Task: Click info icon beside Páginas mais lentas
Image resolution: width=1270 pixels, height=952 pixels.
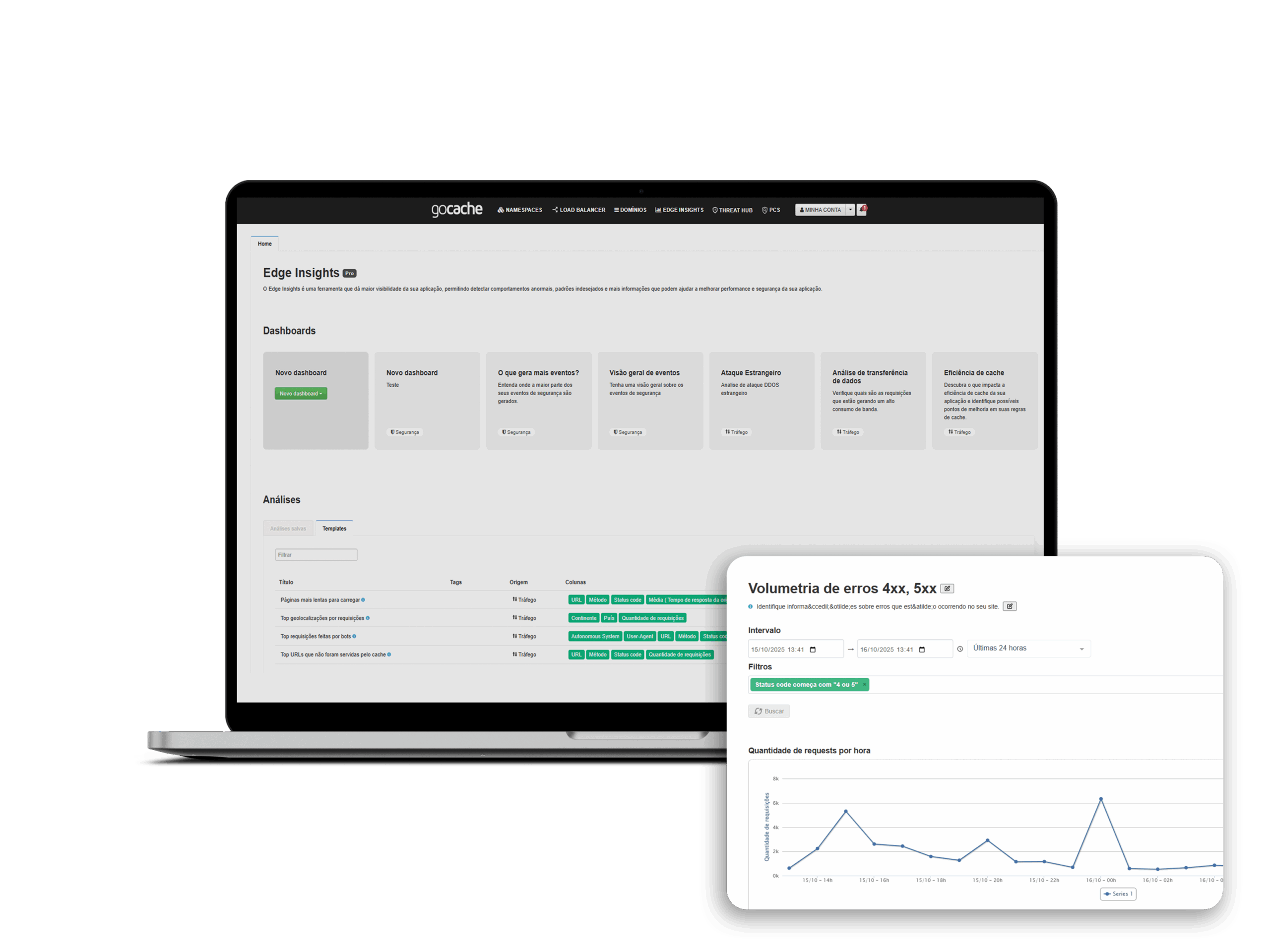Action: click(363, 600)
